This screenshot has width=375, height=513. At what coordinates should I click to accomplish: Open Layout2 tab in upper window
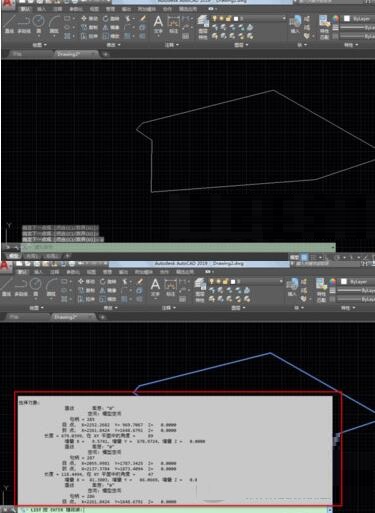[52, 256]
